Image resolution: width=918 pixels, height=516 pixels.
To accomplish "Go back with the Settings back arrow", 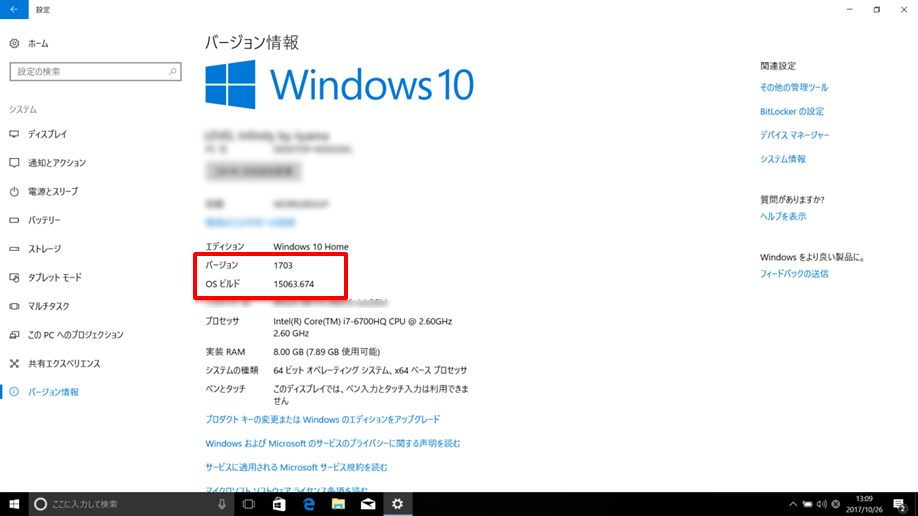I will tap(14, 9).
